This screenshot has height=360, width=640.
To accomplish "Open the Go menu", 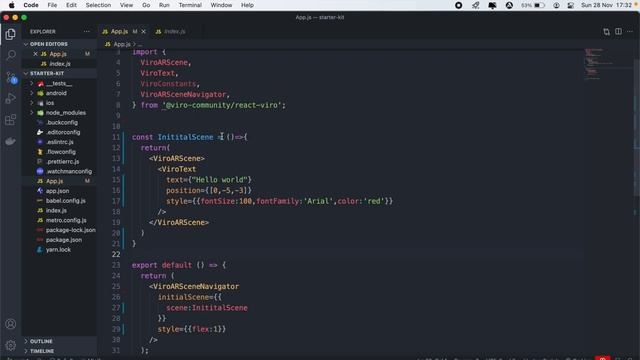I will tap(146, 5).
